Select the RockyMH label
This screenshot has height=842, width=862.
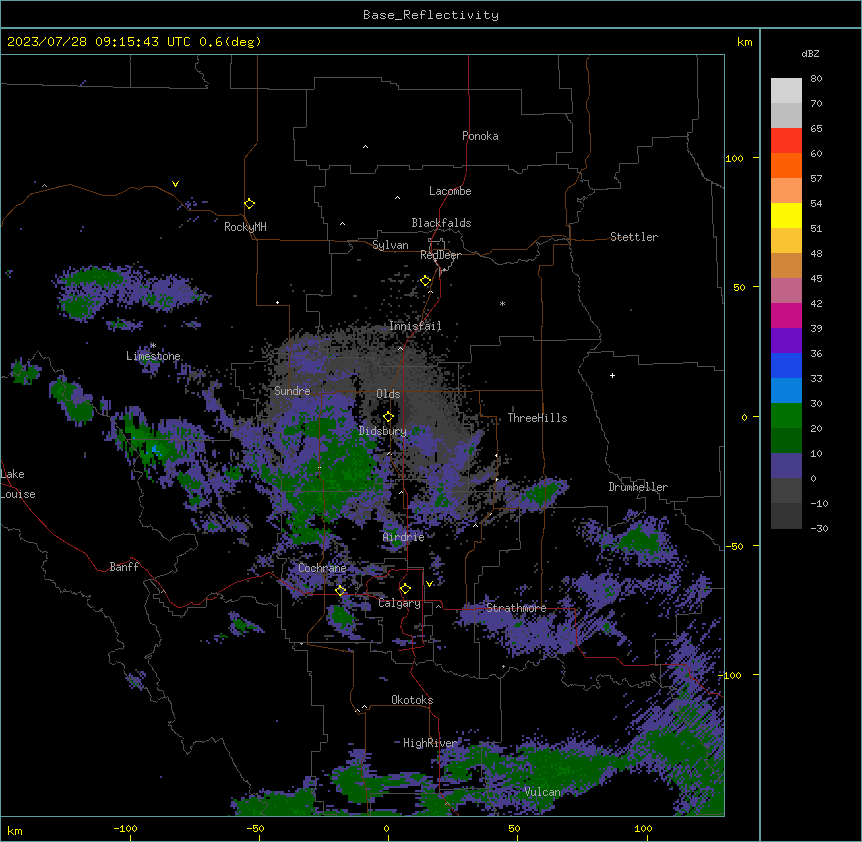pyautogui.click(x=245, y=227)
